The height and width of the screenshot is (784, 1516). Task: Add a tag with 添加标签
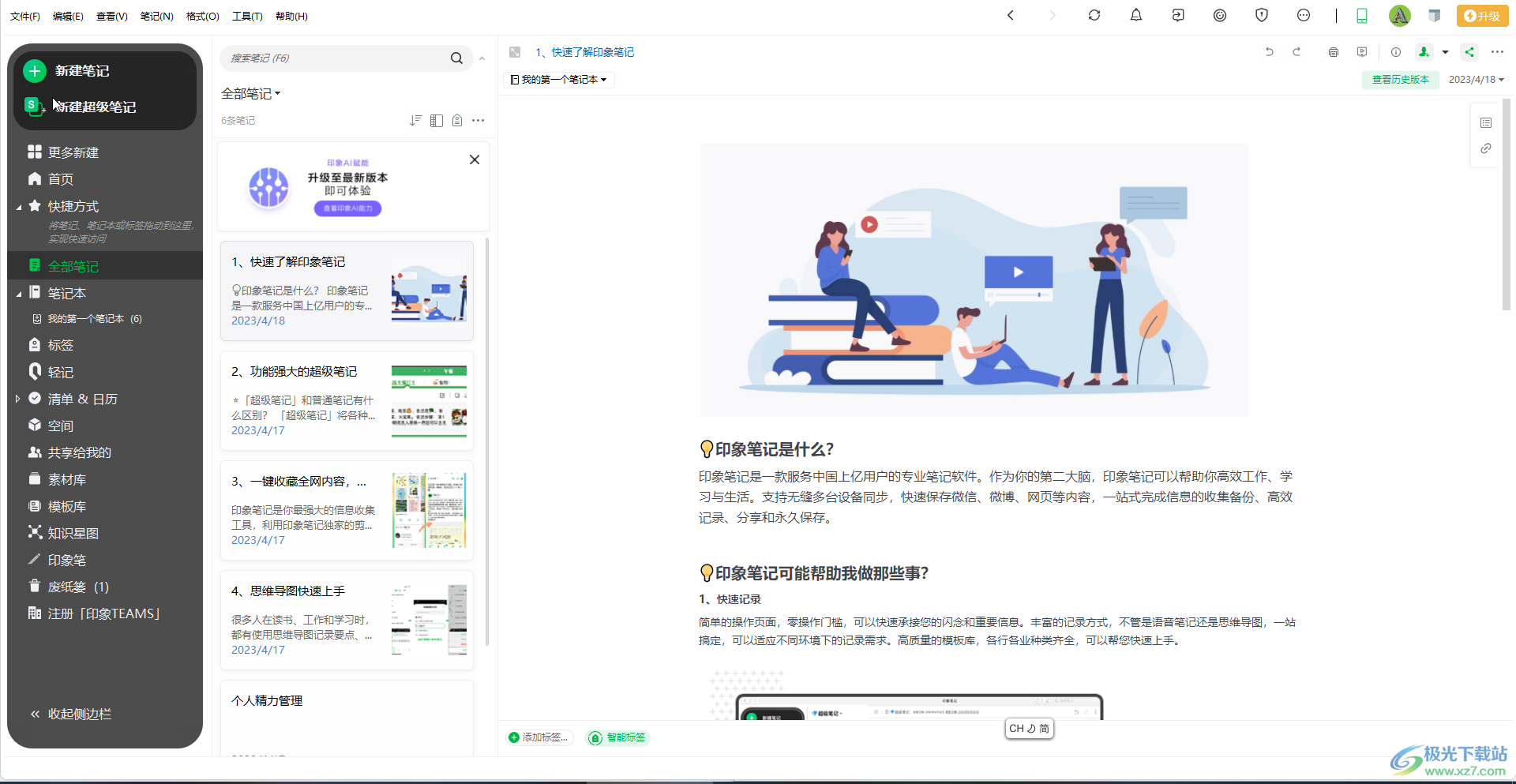[538, 737]
